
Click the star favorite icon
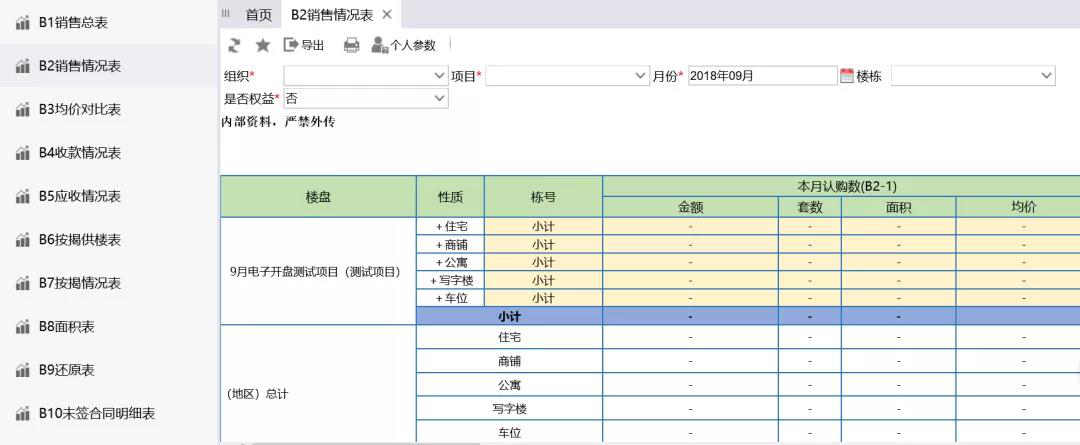(262, 45)
